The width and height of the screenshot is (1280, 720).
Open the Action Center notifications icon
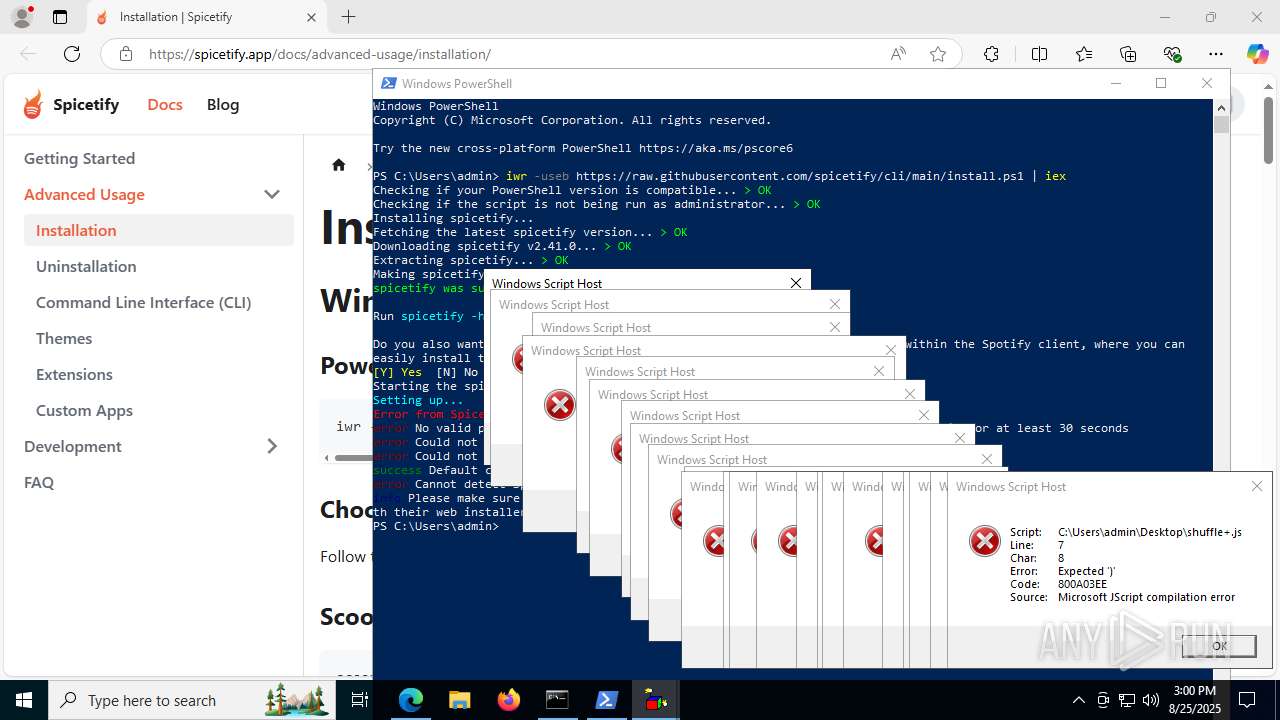click(x=1247, y=700)
